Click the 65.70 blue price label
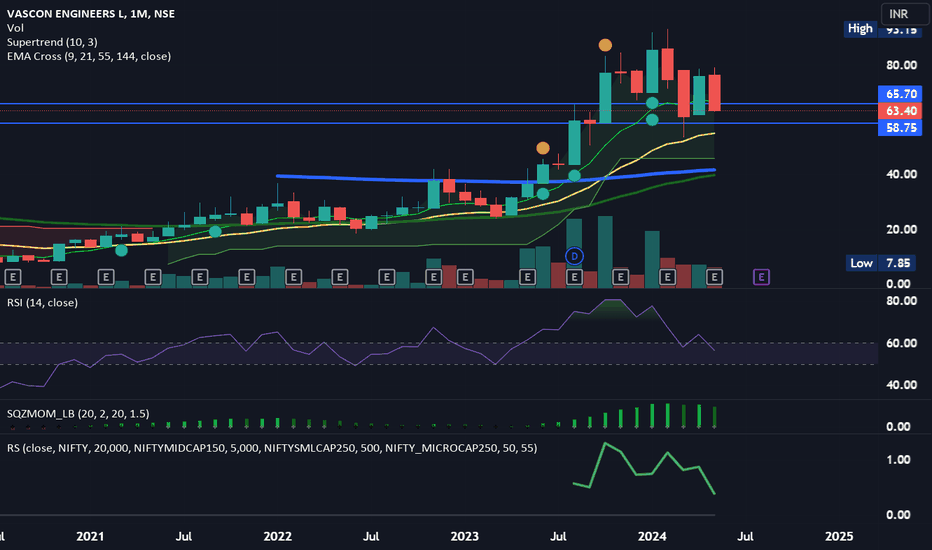Viewport: 932px width, 550px height. tap(900, 94)
